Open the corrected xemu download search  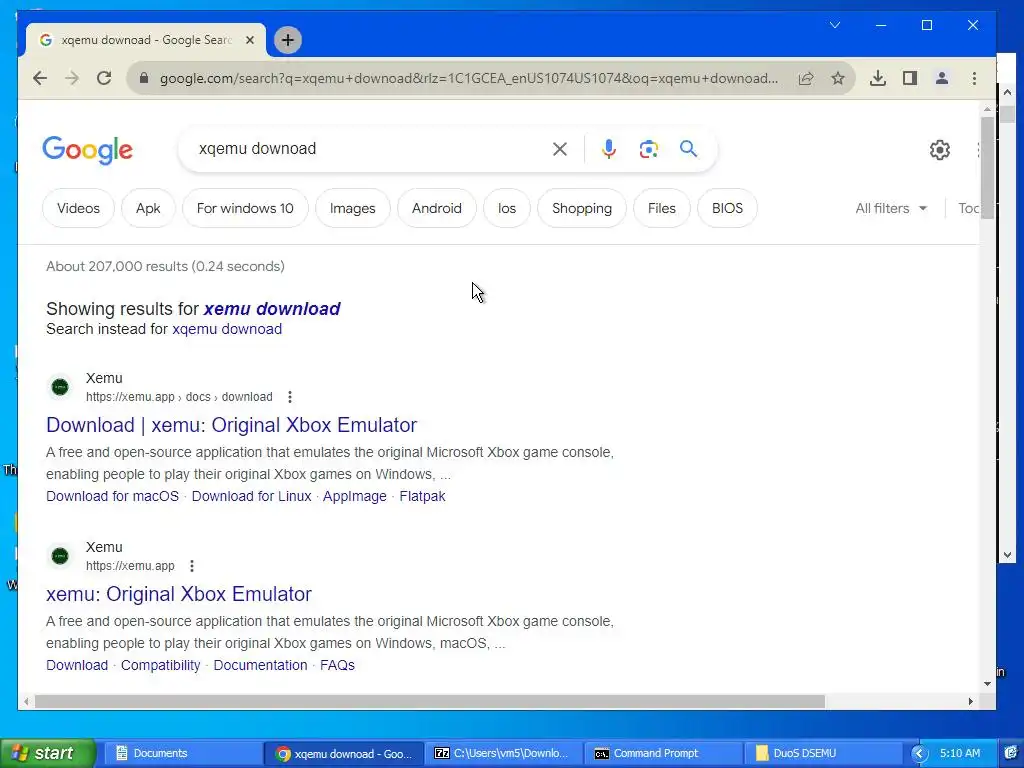click(272, 309)
